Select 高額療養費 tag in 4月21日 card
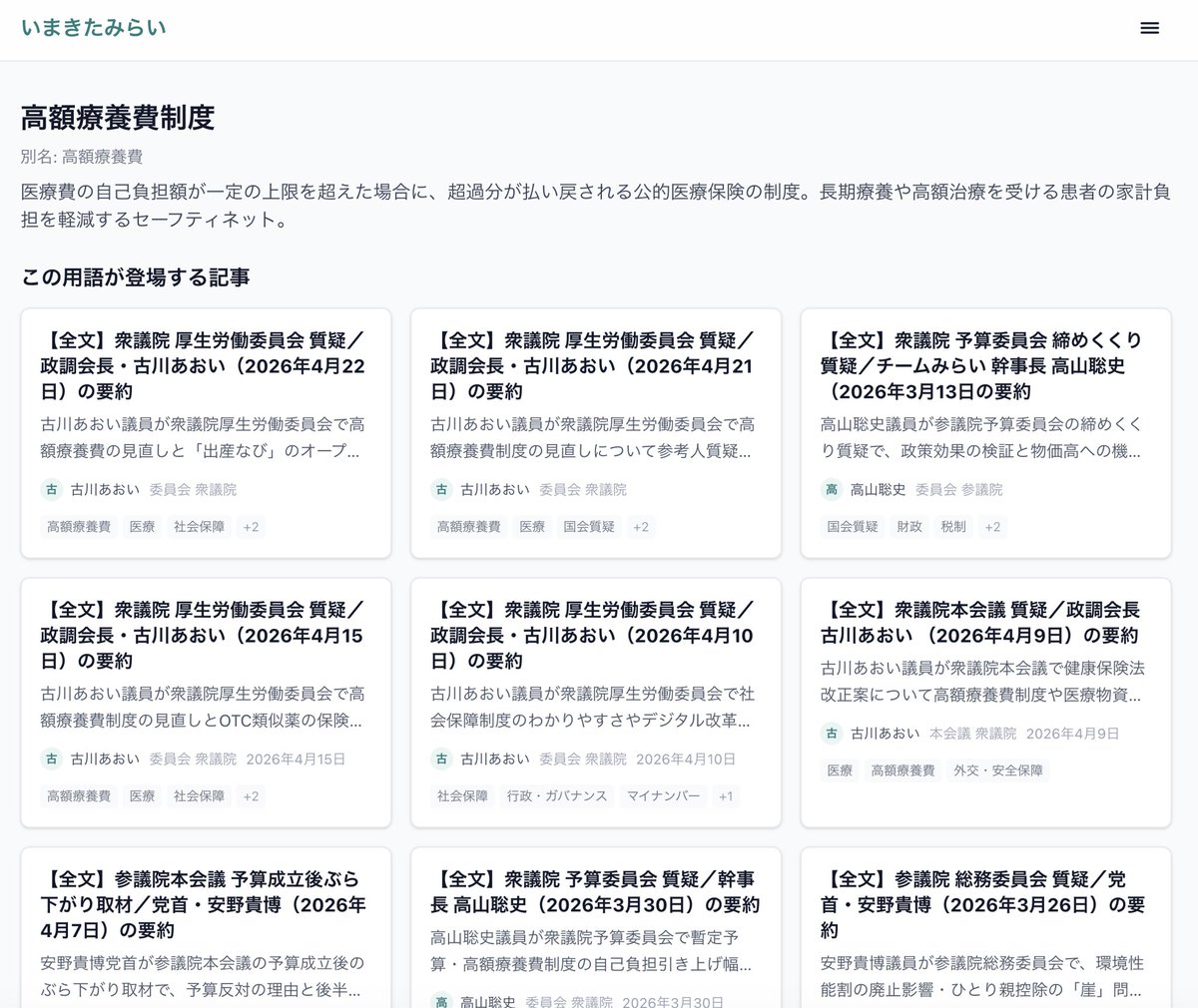Image resolution: width=1198 pixels, height=1008 pixels. click(x=469, y=526)
